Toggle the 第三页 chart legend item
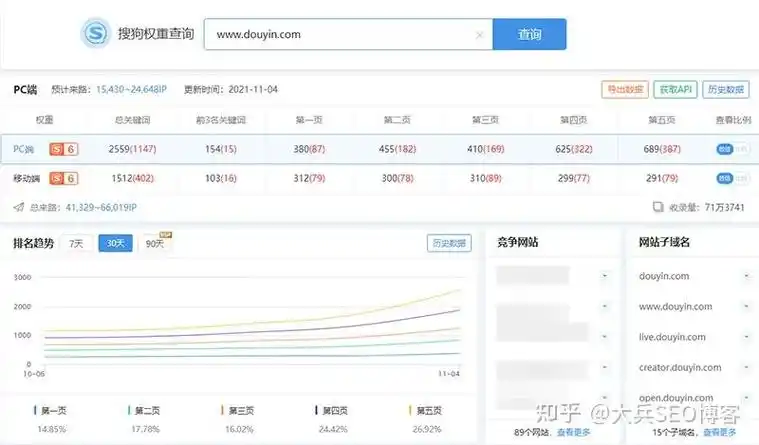This screenshot has width=759, height=445. pos(238,411)
